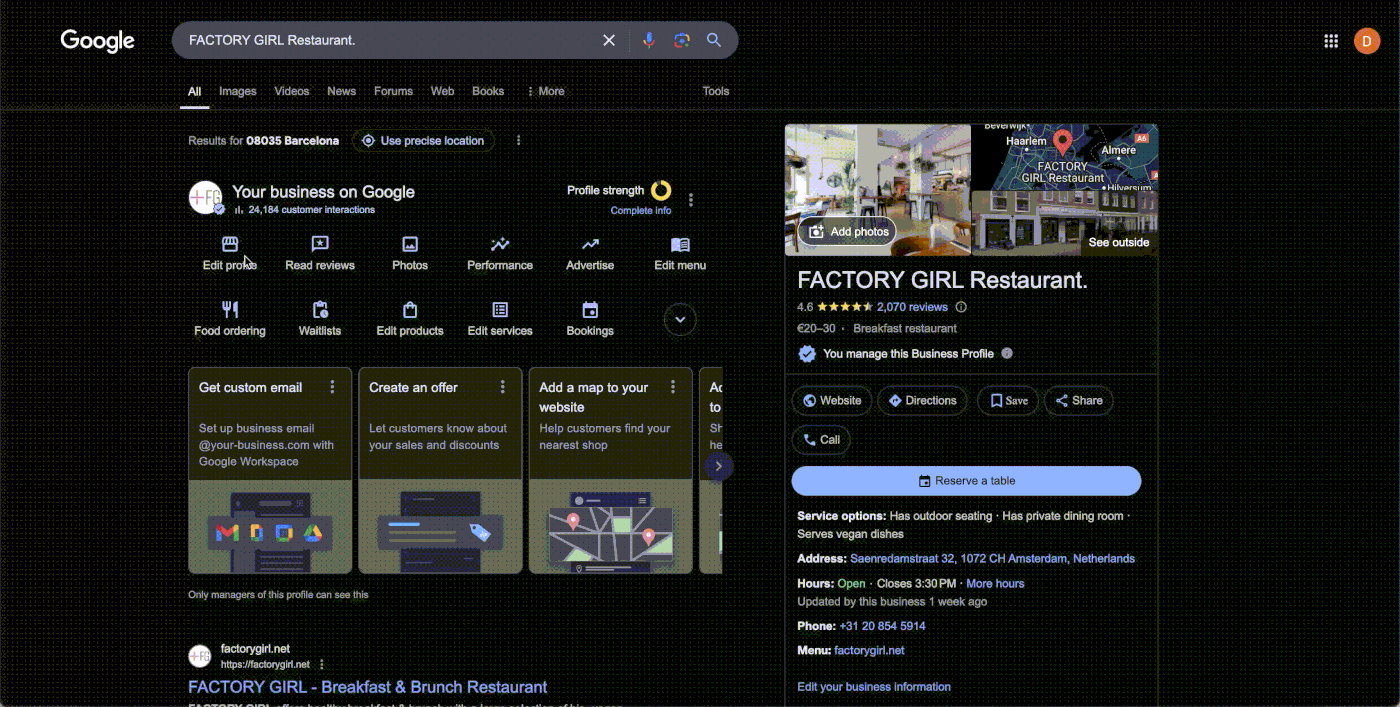Switch to the Images tab
The width and height of the screenshot is (1400, 707).
237,91
